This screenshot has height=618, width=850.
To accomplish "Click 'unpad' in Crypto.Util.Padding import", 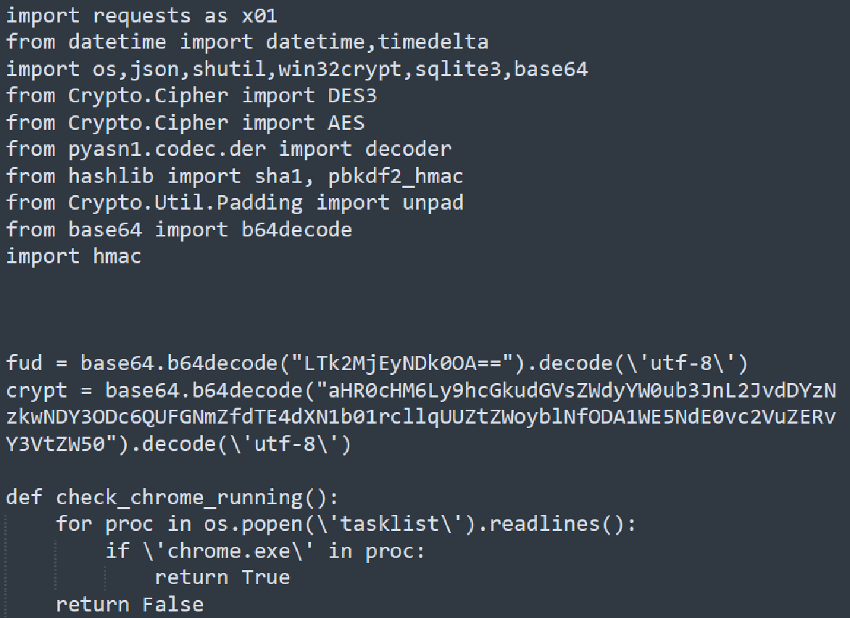I will pyautogui.click(x=433, y=203).
